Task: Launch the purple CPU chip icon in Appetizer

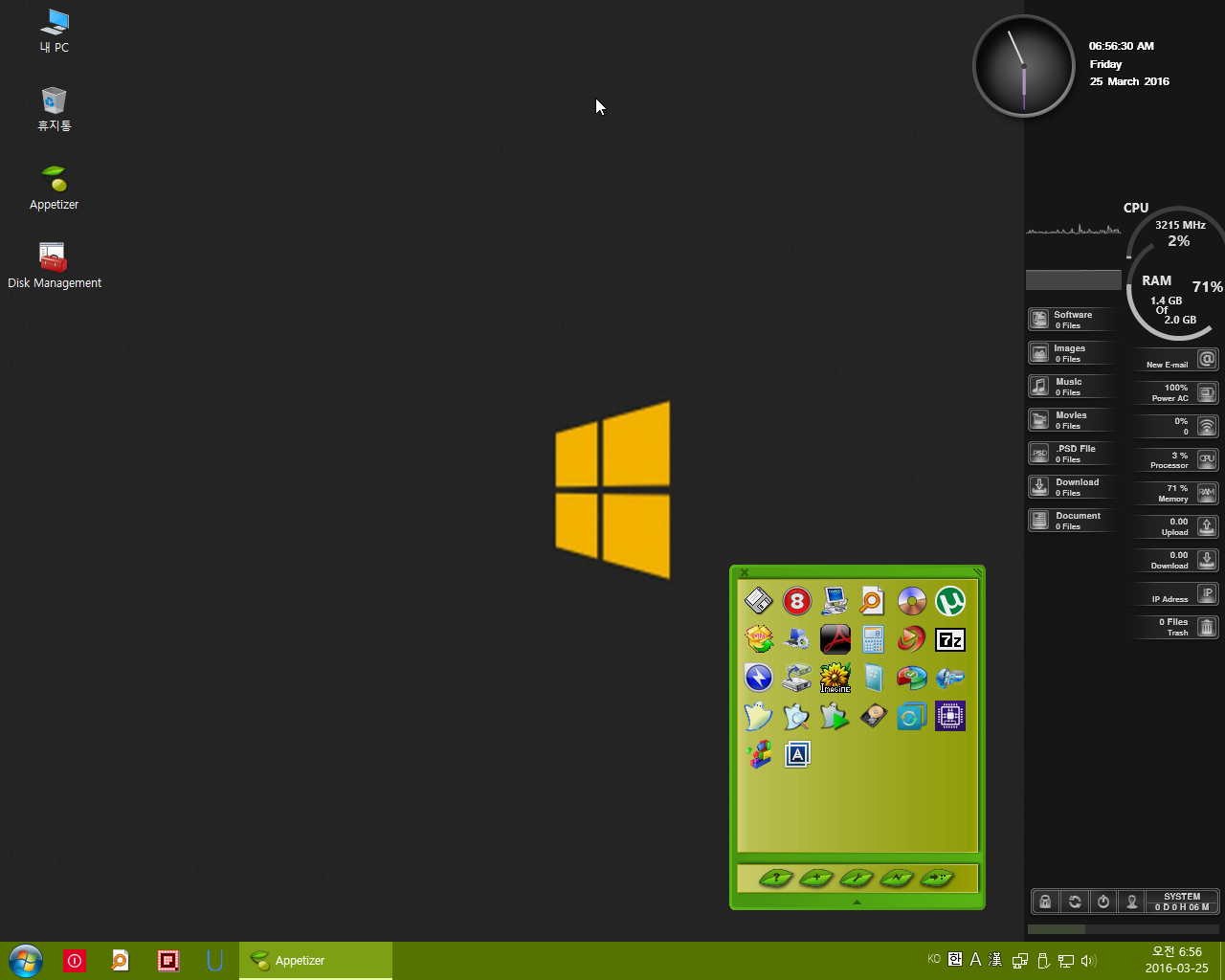Action: point(950,716)
